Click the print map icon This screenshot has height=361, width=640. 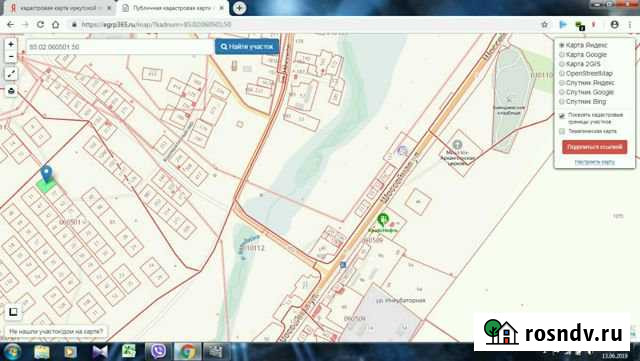[11, 91]
